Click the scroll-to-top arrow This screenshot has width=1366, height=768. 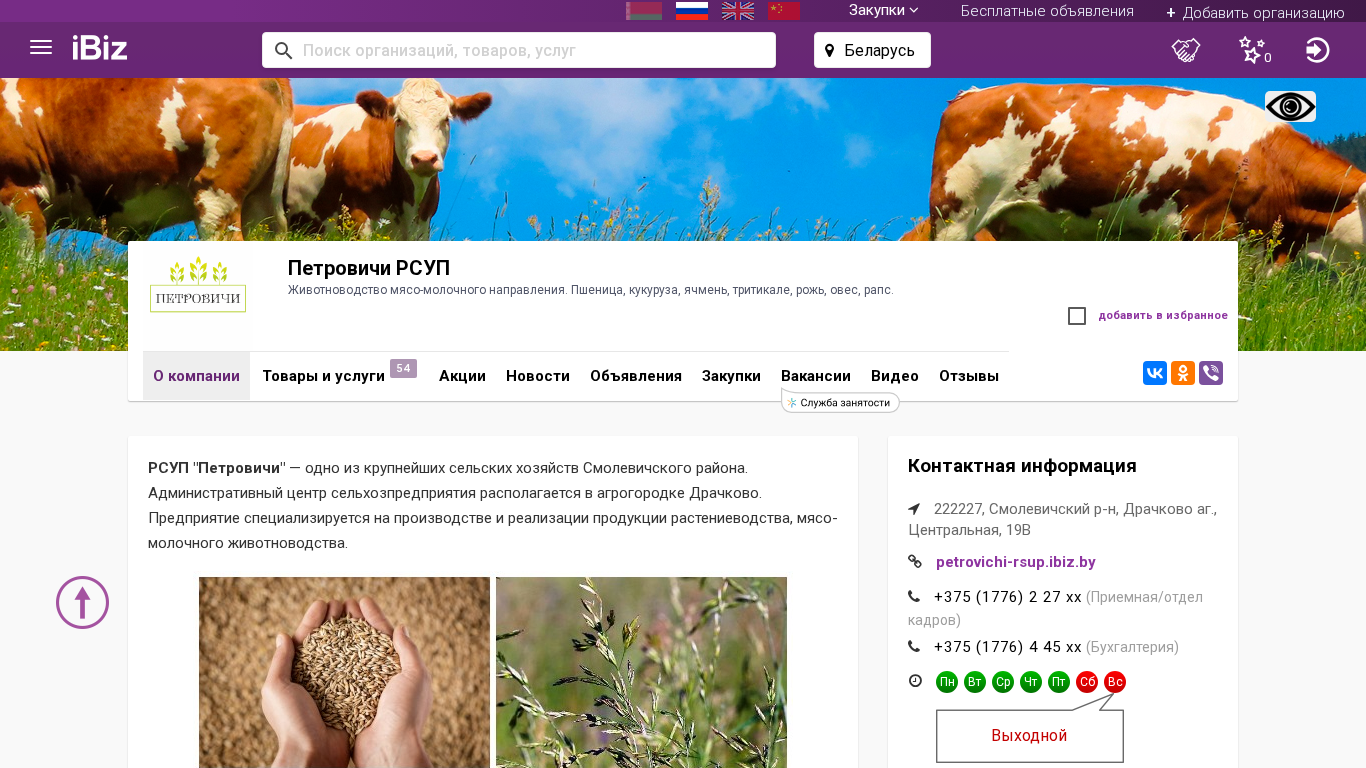pyautogui.click(x=82, y=603)
